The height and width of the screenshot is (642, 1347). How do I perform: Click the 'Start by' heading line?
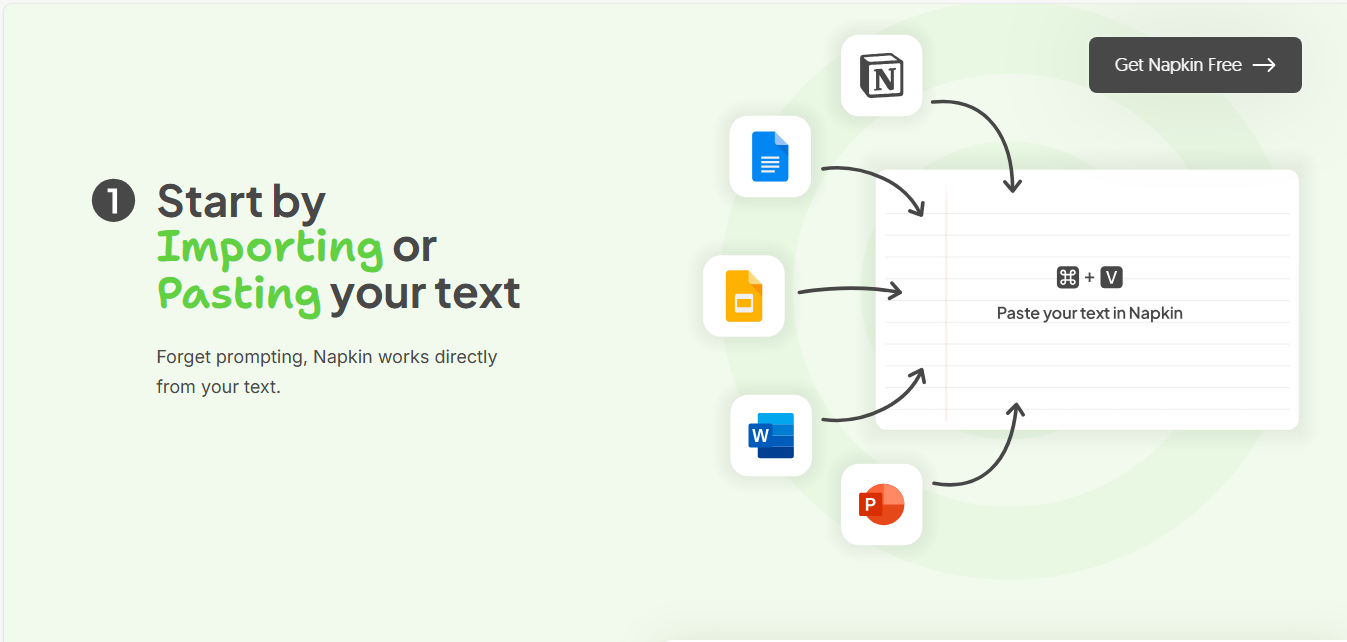[x=241, y=202]
